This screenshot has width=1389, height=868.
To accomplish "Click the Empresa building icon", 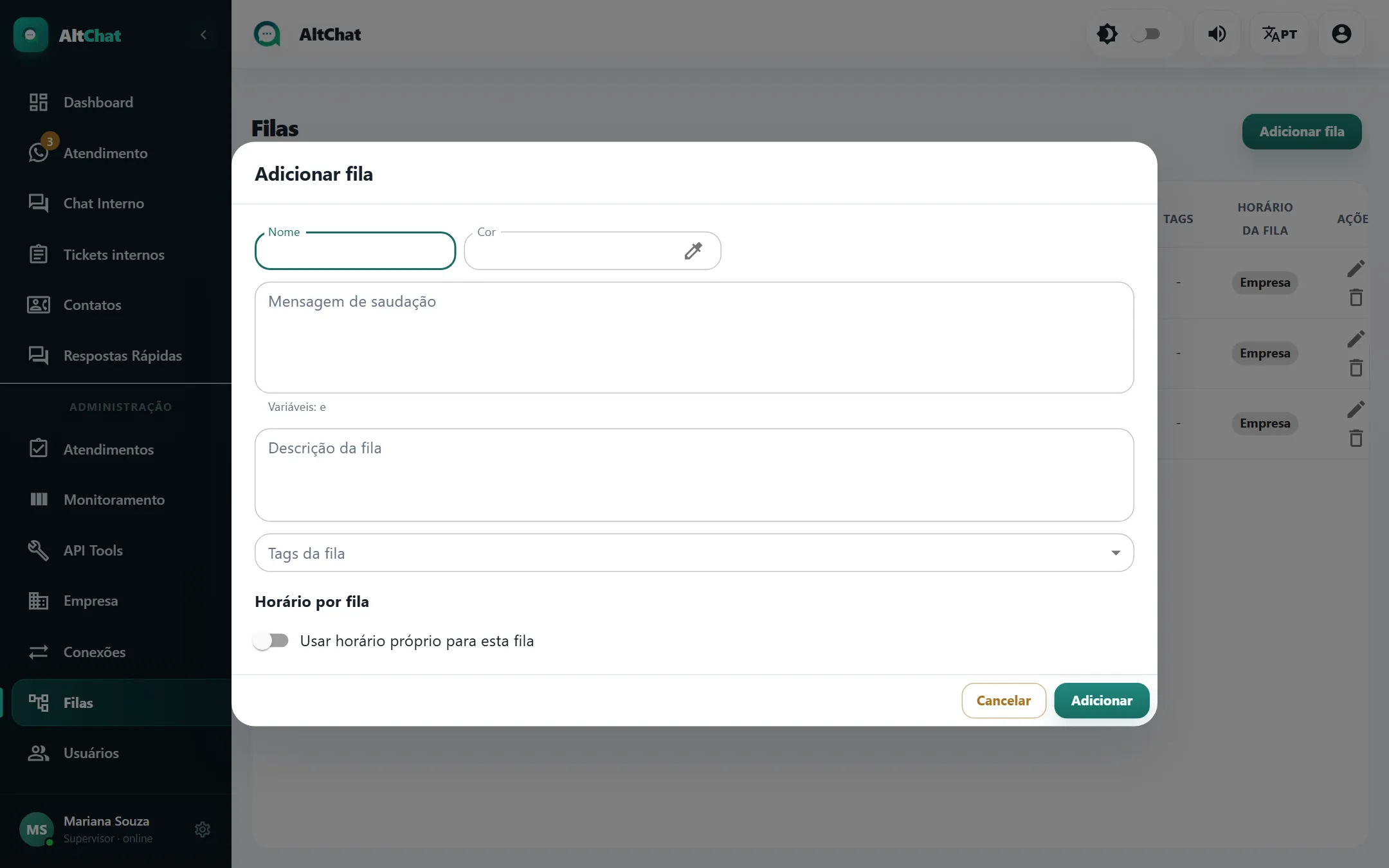I will point(39,601).
